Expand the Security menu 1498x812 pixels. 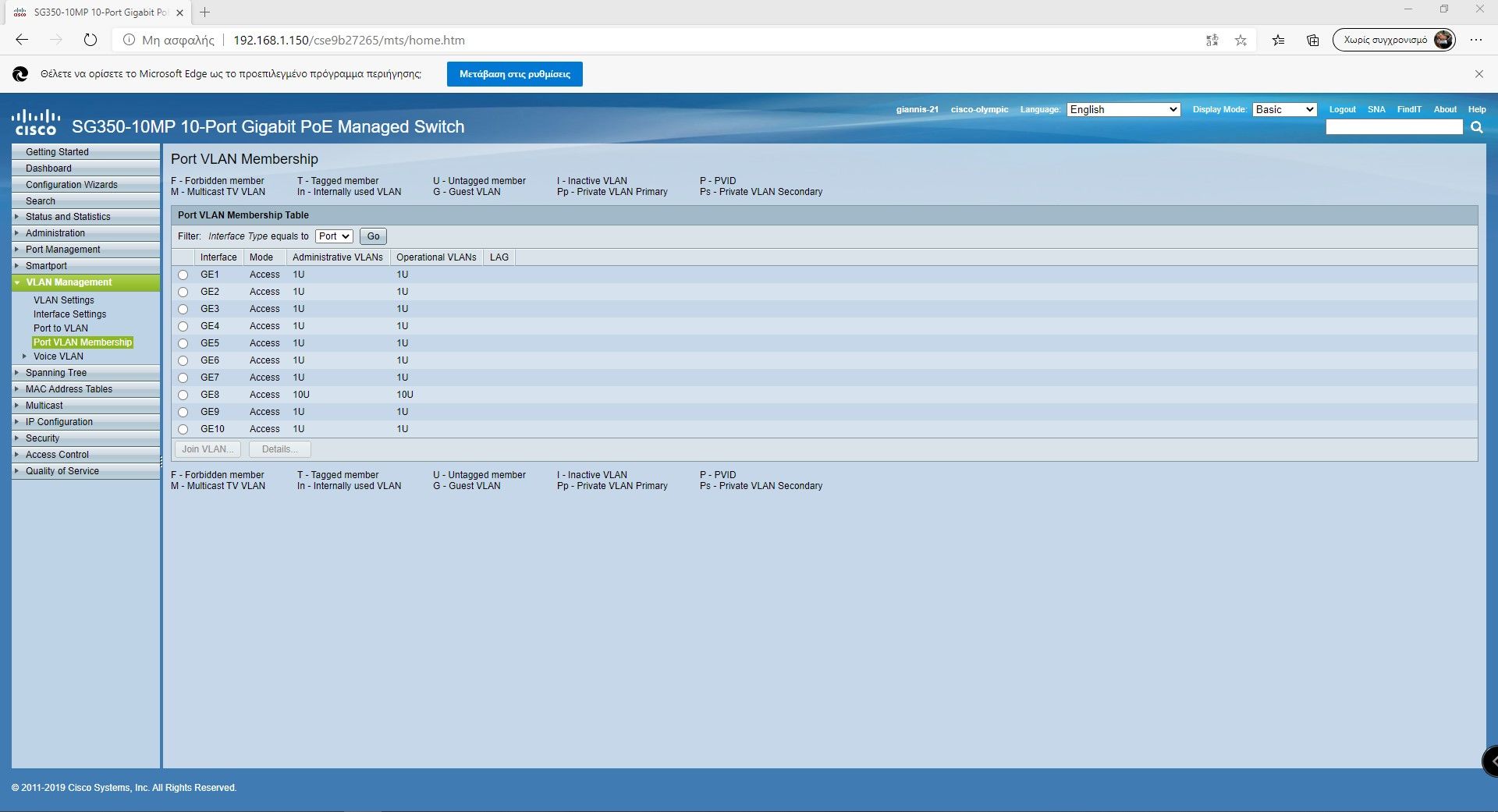coord(86,438)
